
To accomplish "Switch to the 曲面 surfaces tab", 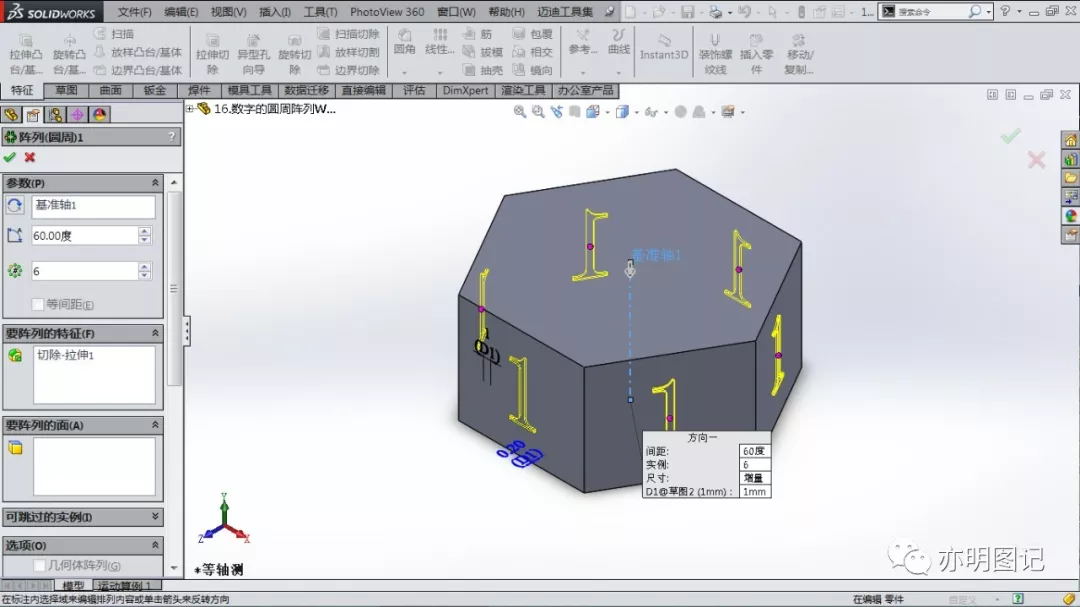I will tap(110, 90).
